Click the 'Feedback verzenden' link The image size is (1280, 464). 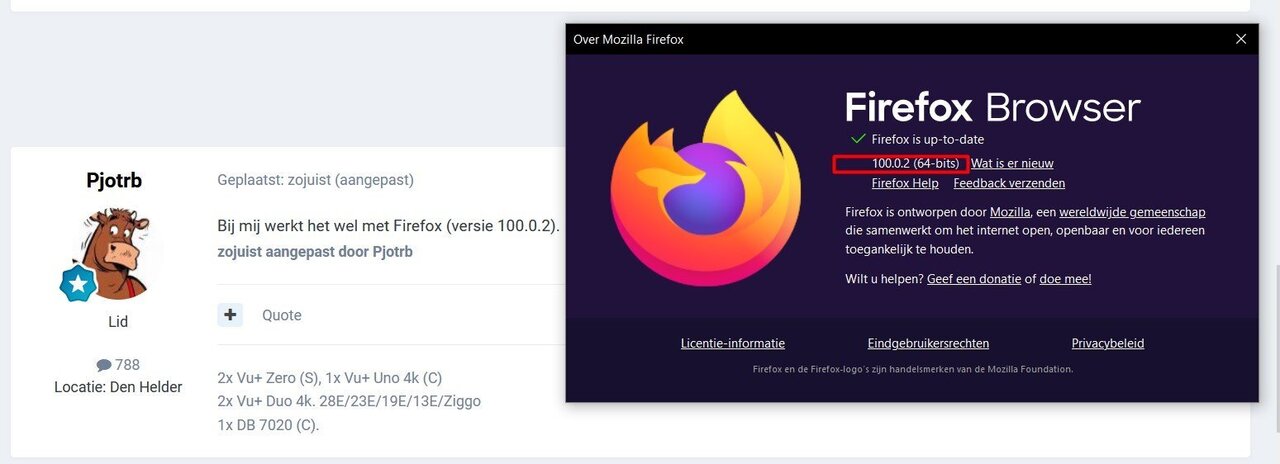coord(1009,183)
